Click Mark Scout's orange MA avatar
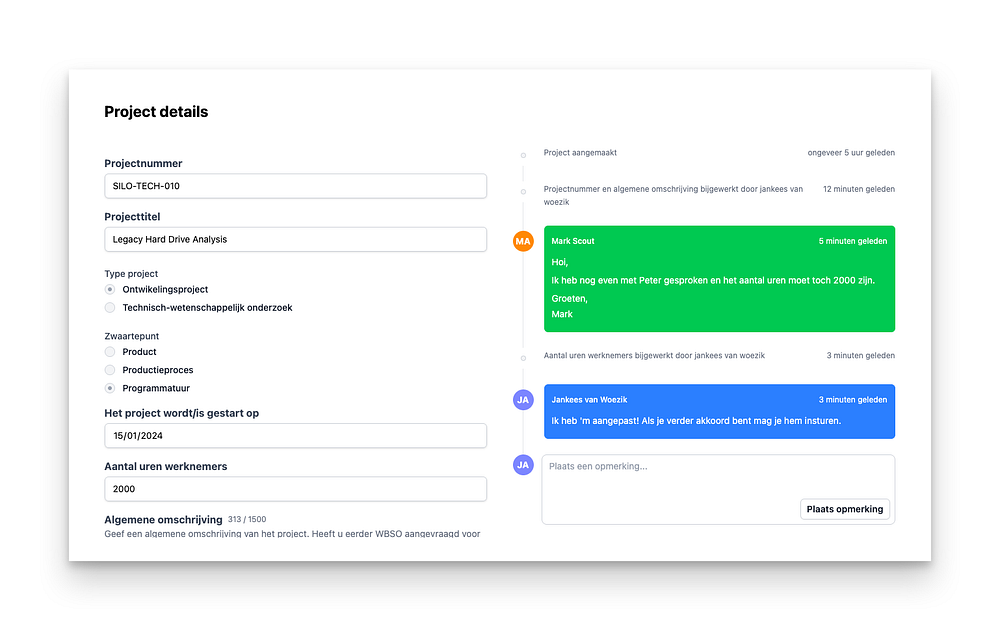This screenshot has height=630, width=1000. [523, 241]
